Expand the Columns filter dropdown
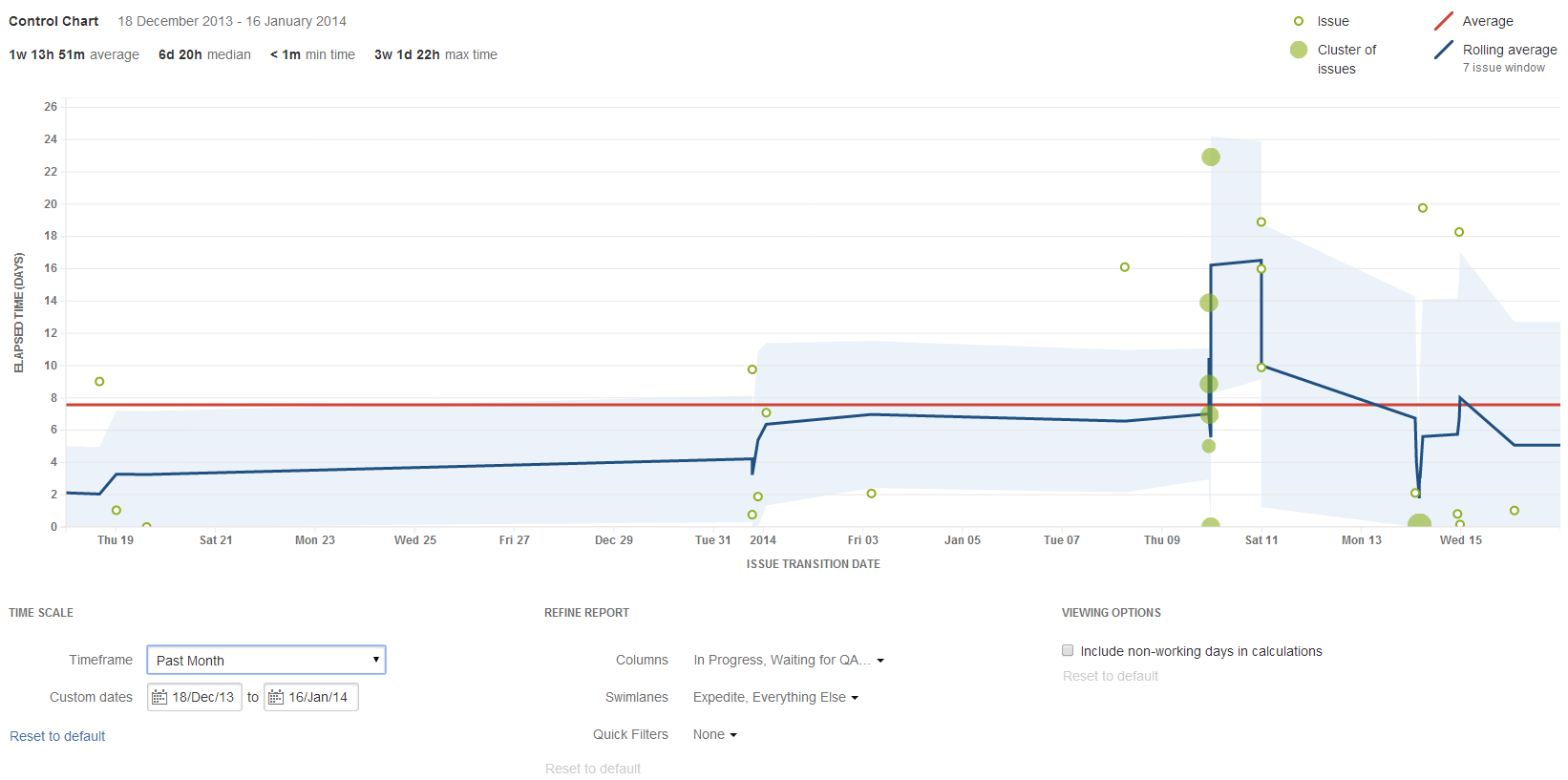 788,661
